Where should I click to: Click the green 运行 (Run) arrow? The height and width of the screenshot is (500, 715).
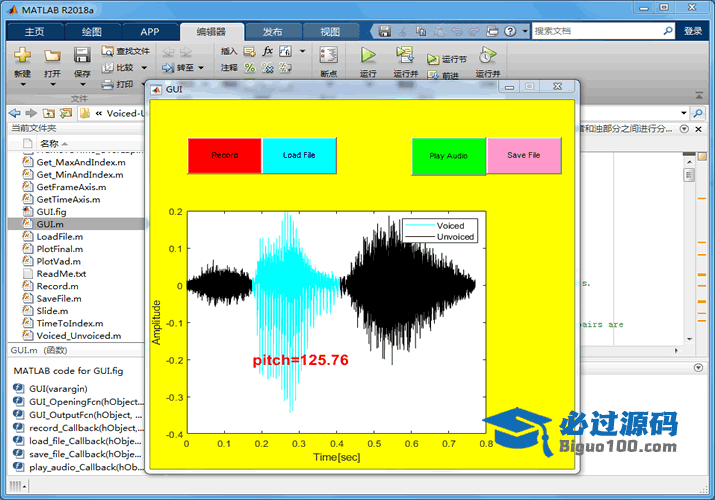[x=368, y=55]
